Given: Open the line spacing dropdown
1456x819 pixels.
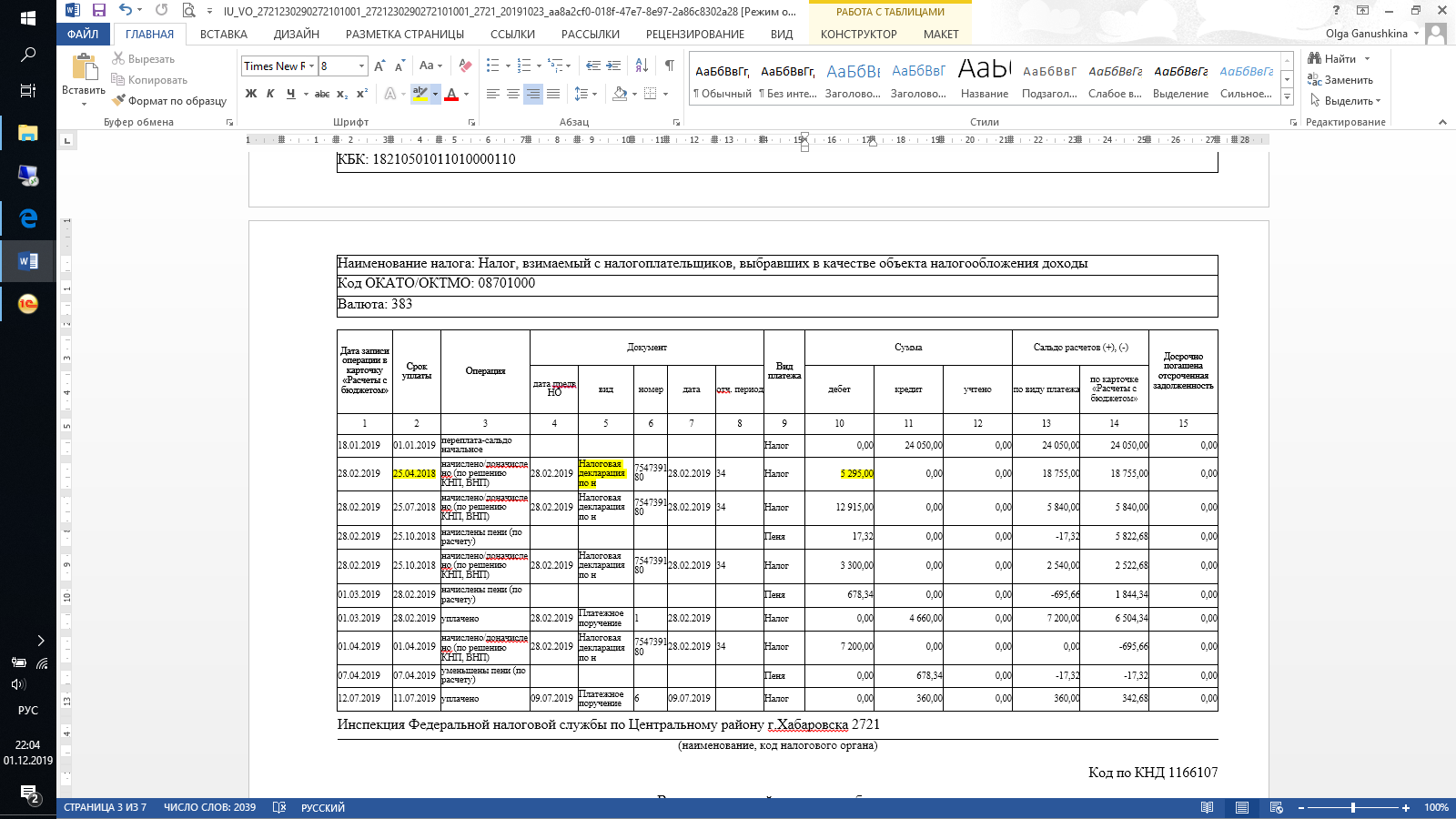Looking at the screenshot, I should pyautogui.click(x=585, y=94).
